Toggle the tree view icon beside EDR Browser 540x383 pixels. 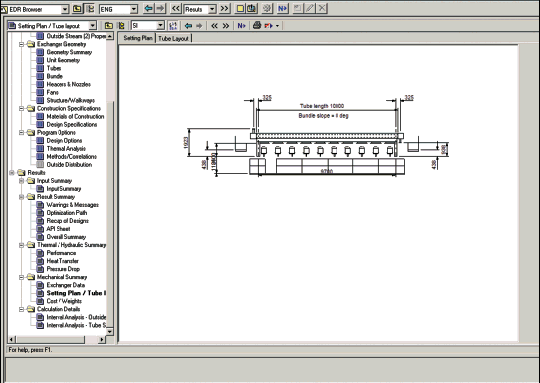tap(90, 9)
